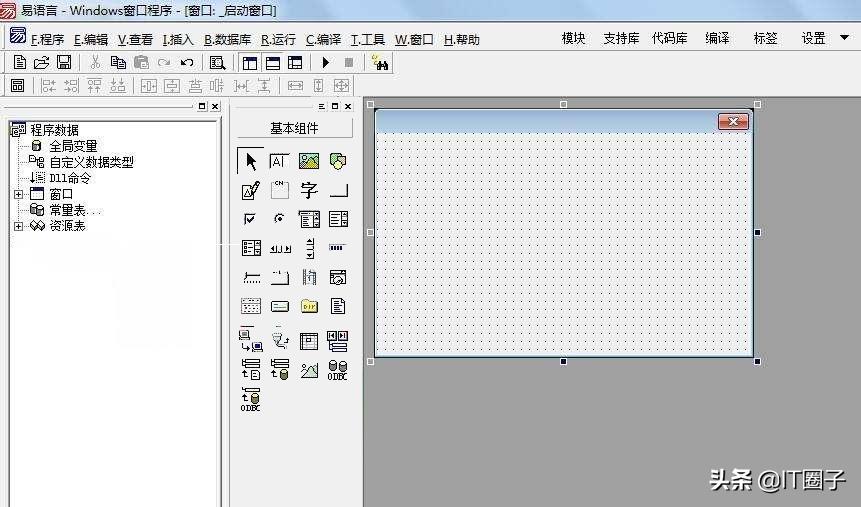Select the list box component
This screenshot has width=861, height=507.
[x=338, y=219]
